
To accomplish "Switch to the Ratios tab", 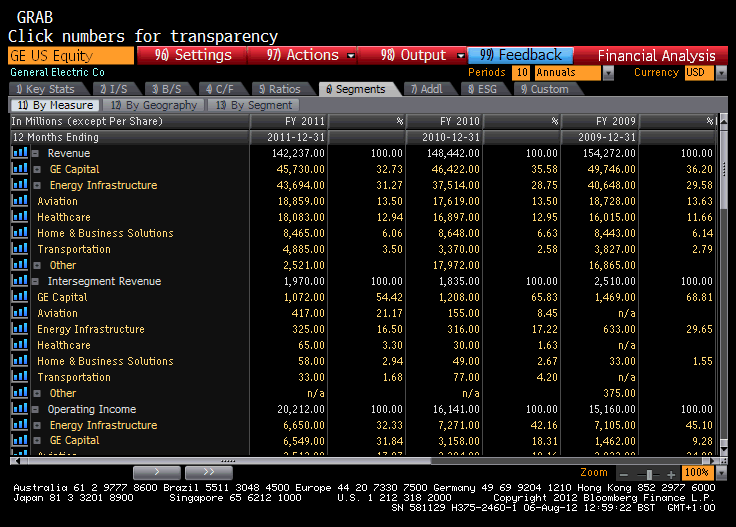I will click(x=280, y=89).
